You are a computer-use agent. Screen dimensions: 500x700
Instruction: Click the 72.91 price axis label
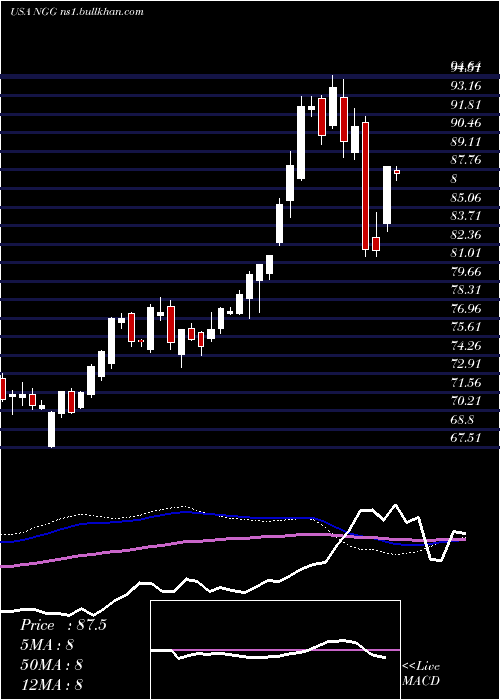tap(466, 364)
